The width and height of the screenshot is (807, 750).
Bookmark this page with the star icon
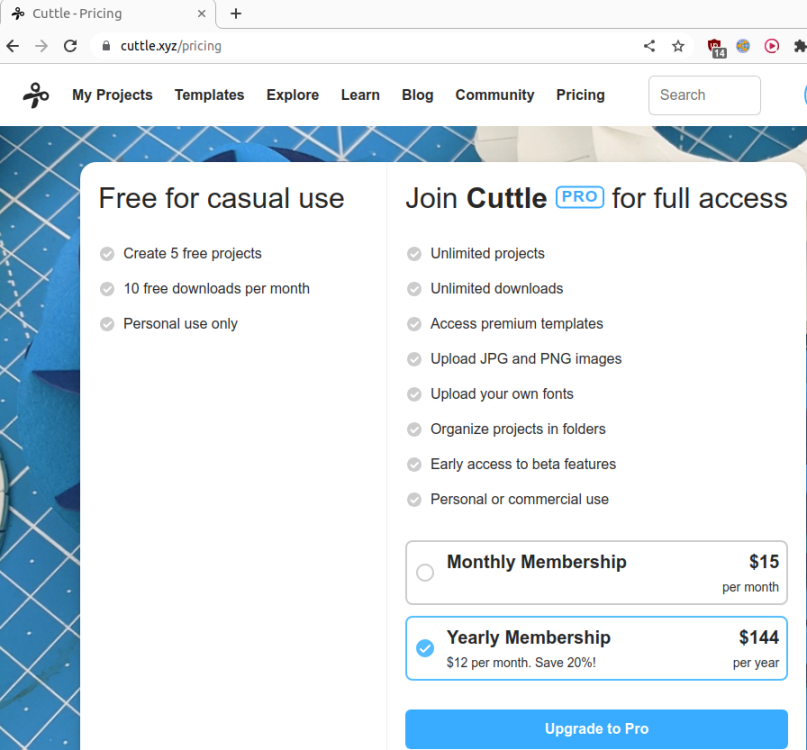pos(678,46)
